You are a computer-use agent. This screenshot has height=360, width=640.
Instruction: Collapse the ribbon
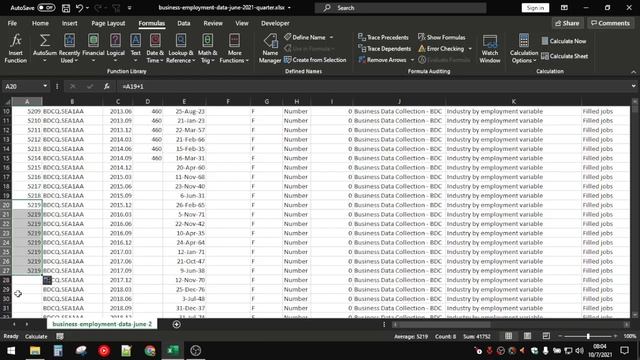coord(633,71)
